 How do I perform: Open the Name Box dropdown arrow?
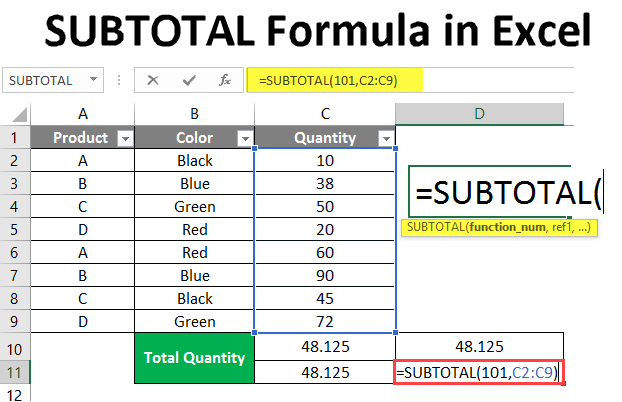[x=93, y=79]
